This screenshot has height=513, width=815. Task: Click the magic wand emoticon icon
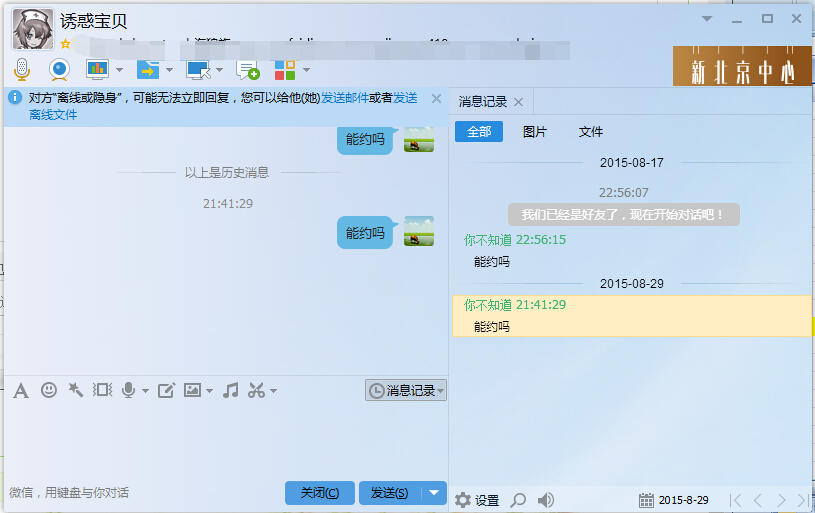75,390
